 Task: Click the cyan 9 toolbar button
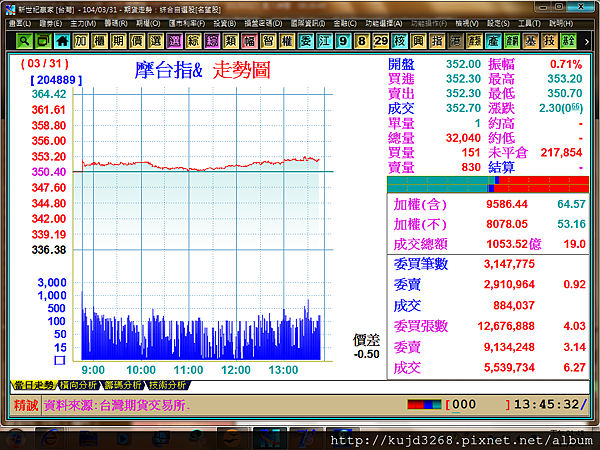(343, 41)
